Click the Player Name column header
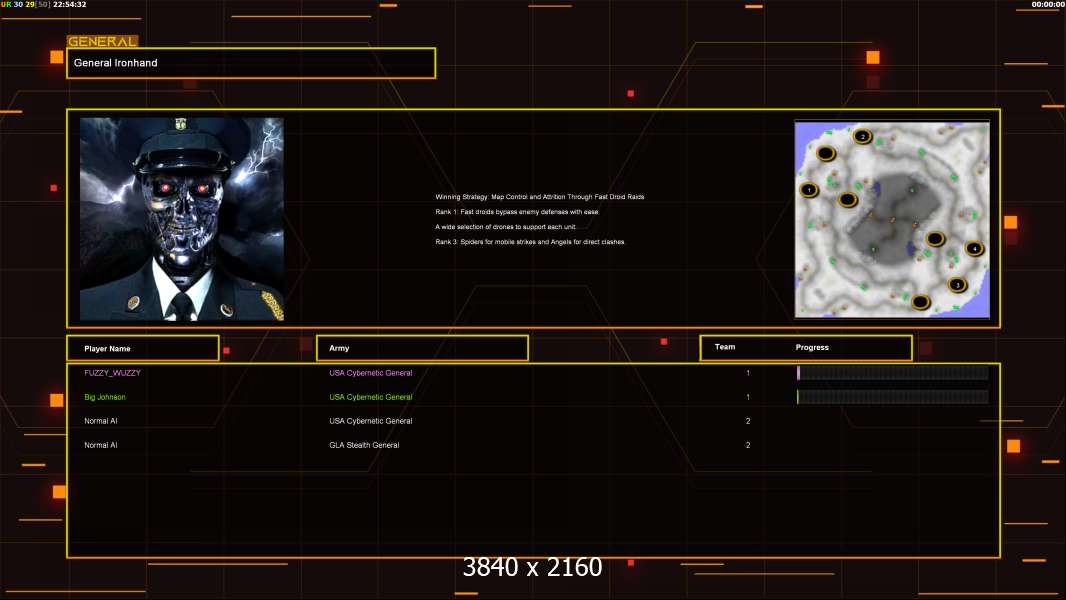 (x=143, y=348)
